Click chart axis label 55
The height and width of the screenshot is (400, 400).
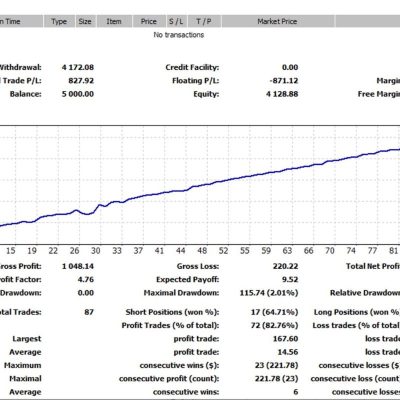click(245, 251)
